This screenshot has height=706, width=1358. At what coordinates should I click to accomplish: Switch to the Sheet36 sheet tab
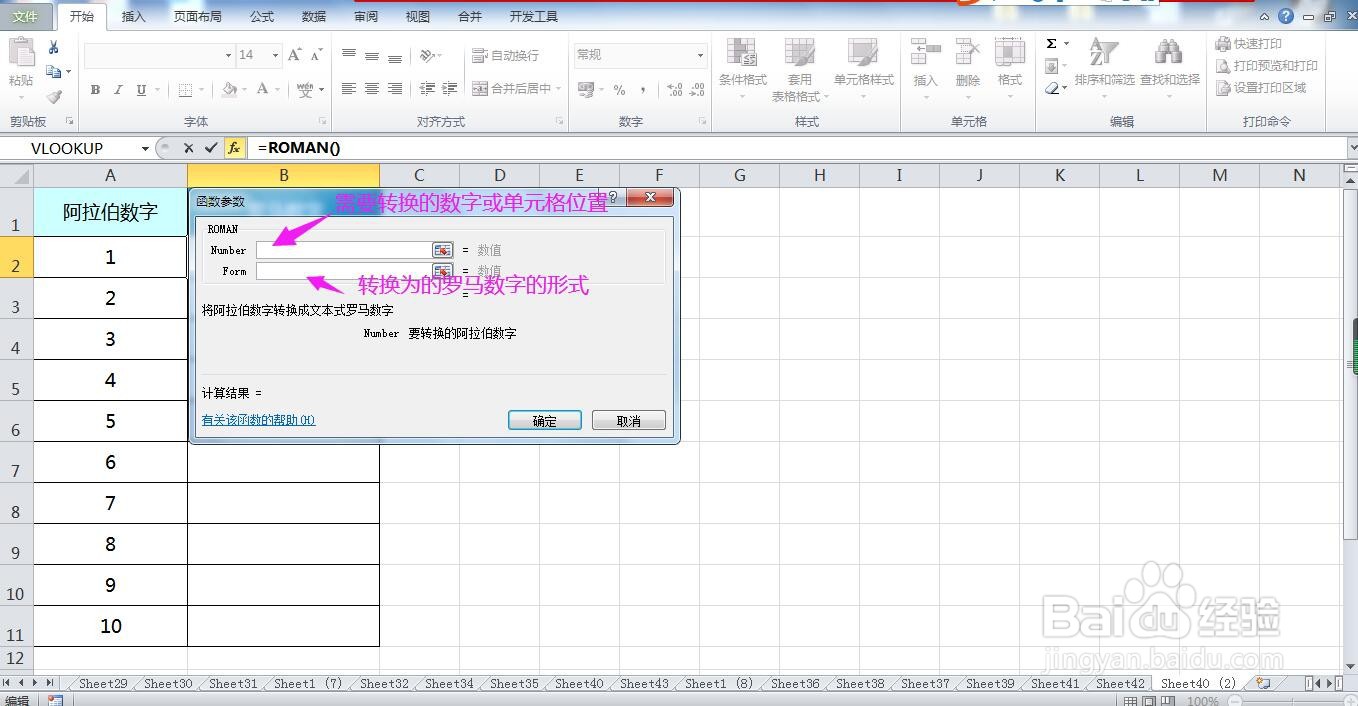tap(795, 684)
